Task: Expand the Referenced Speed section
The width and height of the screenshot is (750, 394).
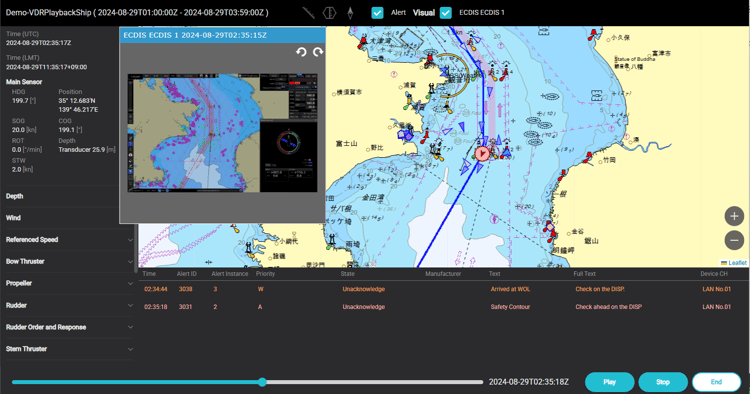Action: coord(69,240)
